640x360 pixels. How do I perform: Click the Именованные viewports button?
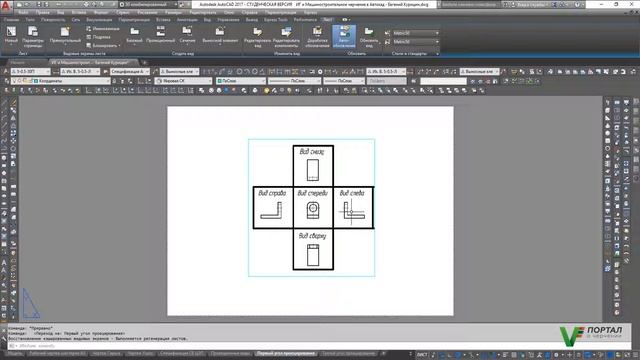(x=103, y=29)
